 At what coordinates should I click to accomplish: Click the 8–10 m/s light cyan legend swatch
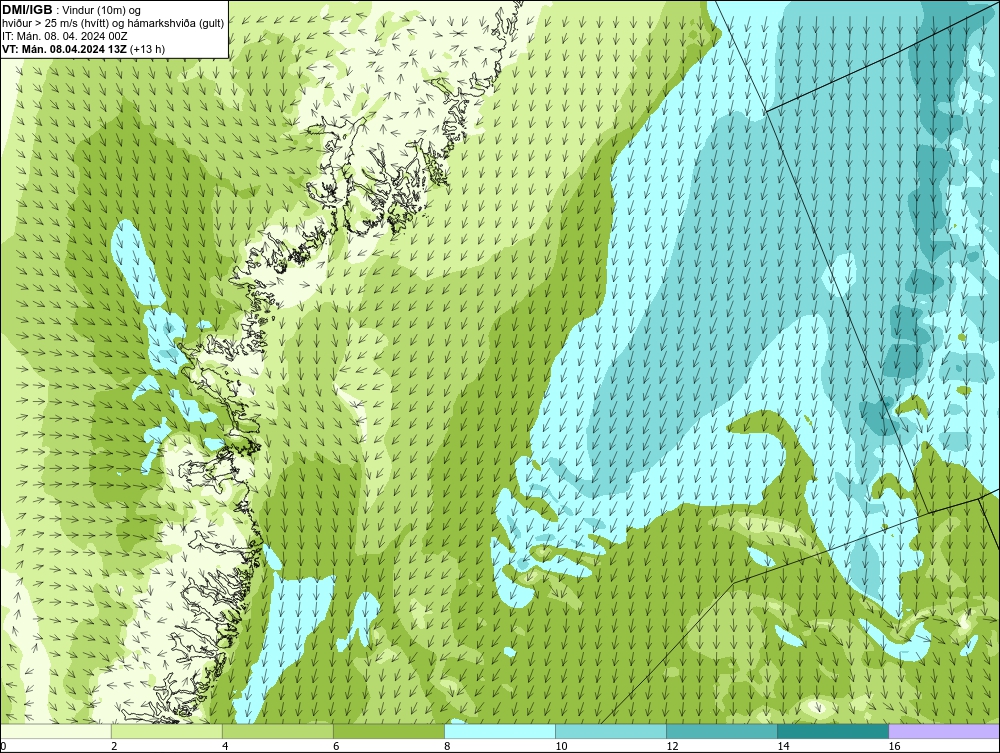(500, 731)
